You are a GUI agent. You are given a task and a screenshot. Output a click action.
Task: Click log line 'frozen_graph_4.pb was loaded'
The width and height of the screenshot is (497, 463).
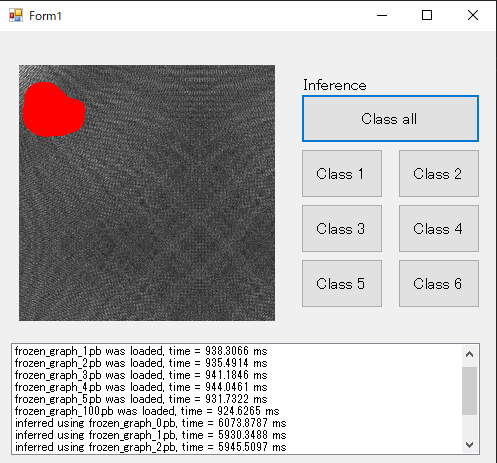[141, 387]
